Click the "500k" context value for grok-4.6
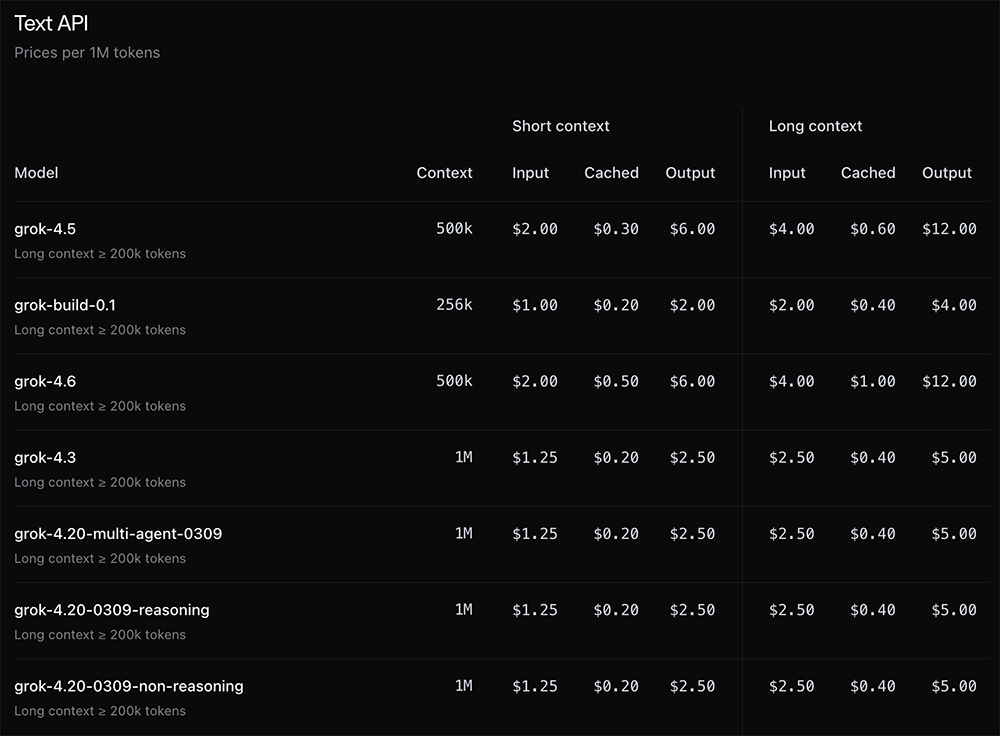 pos(454,381)
